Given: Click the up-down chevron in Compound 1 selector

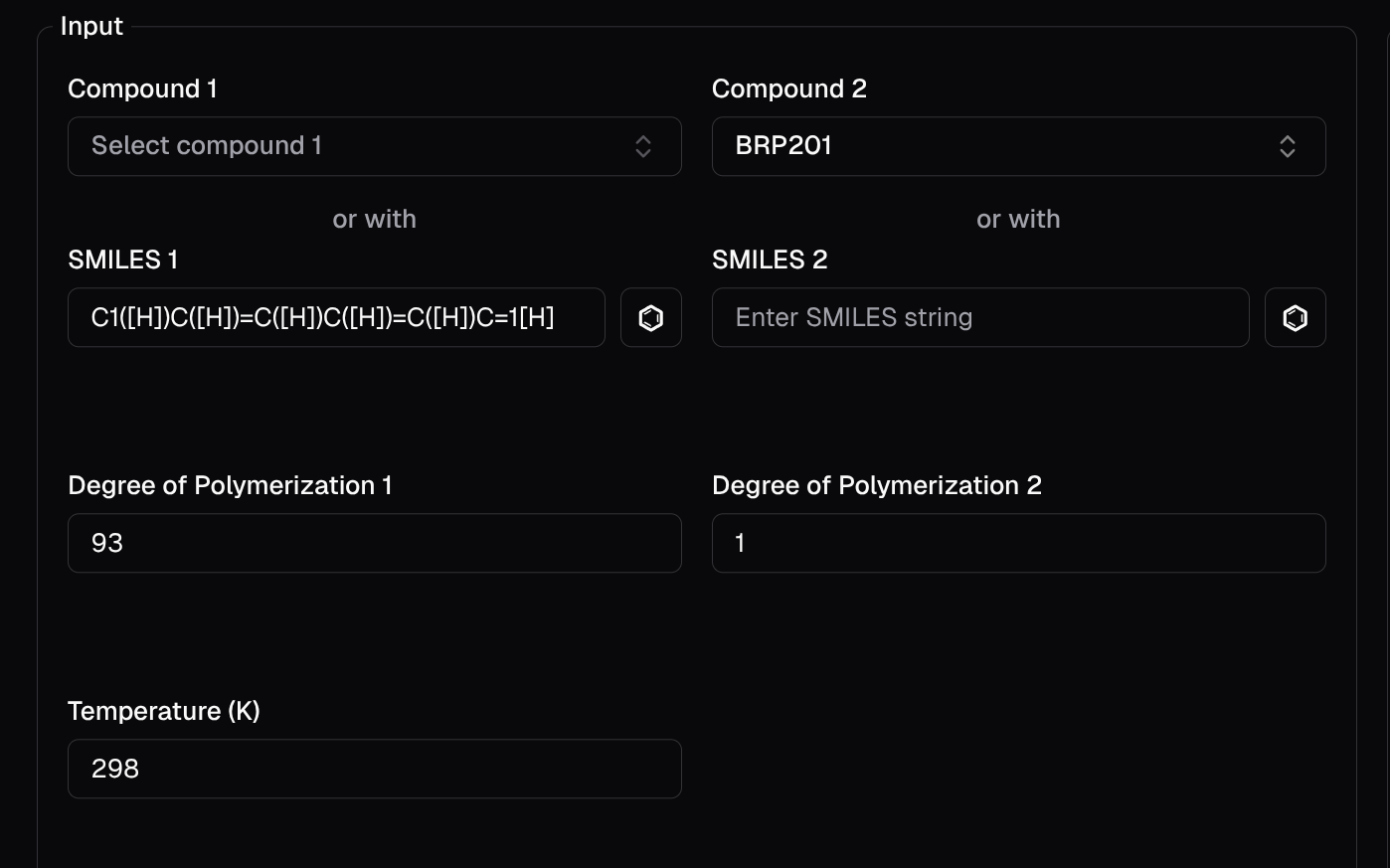Looking at the screenshot, I should (643, 147).
